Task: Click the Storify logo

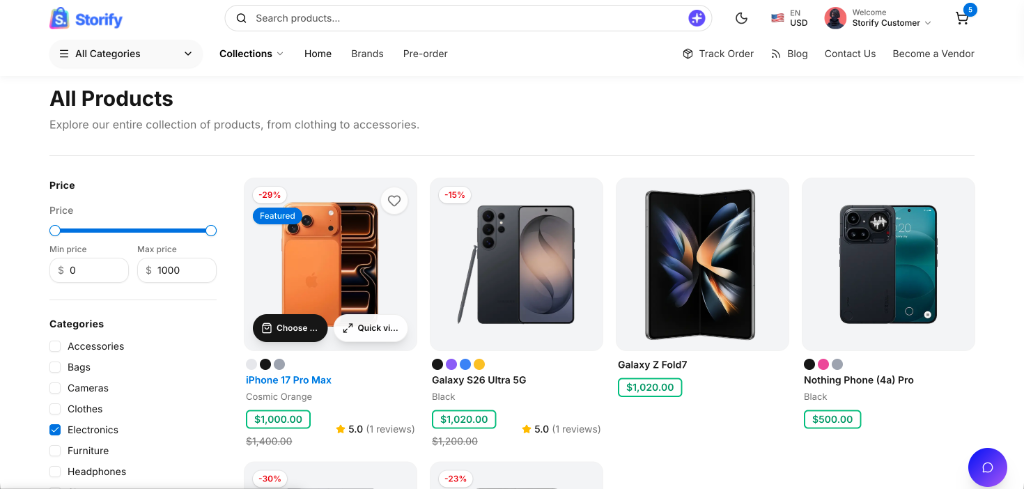Action: 86,19
